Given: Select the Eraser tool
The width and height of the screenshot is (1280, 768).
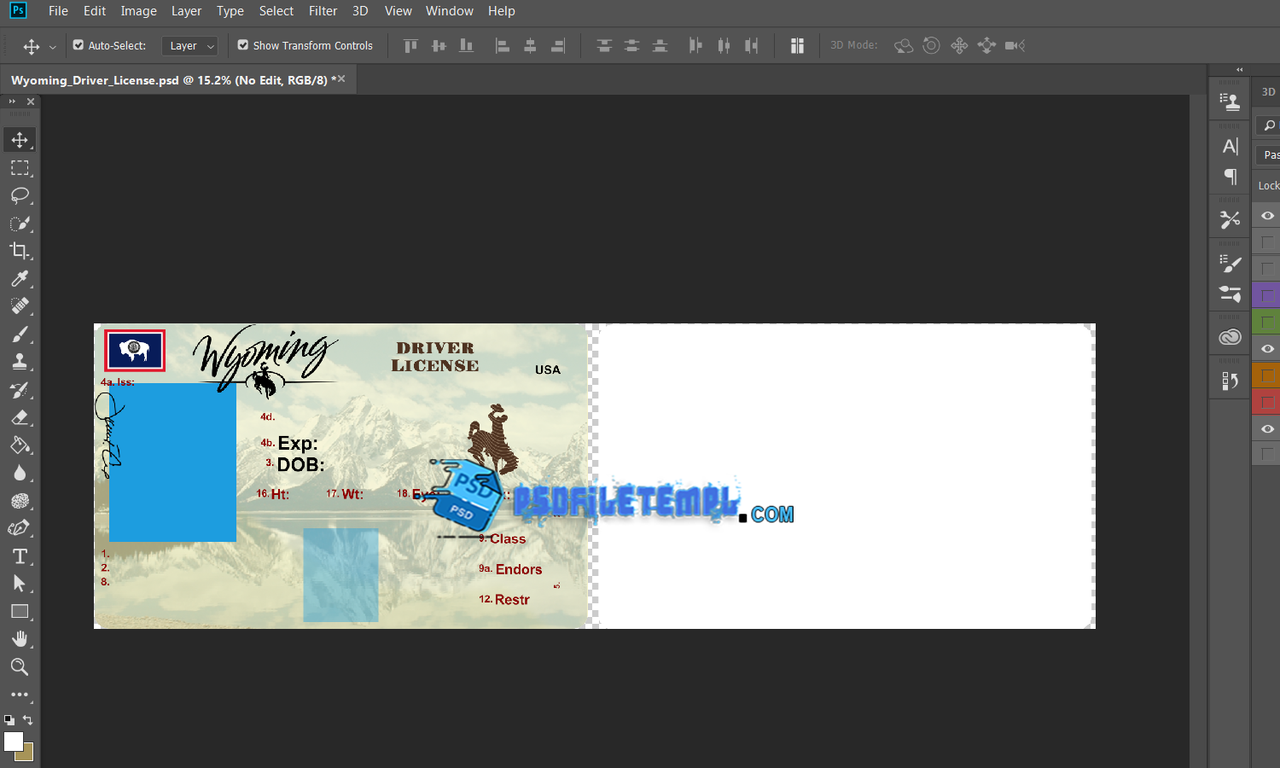Looking at the screenshot, I should tap(19, 417).
